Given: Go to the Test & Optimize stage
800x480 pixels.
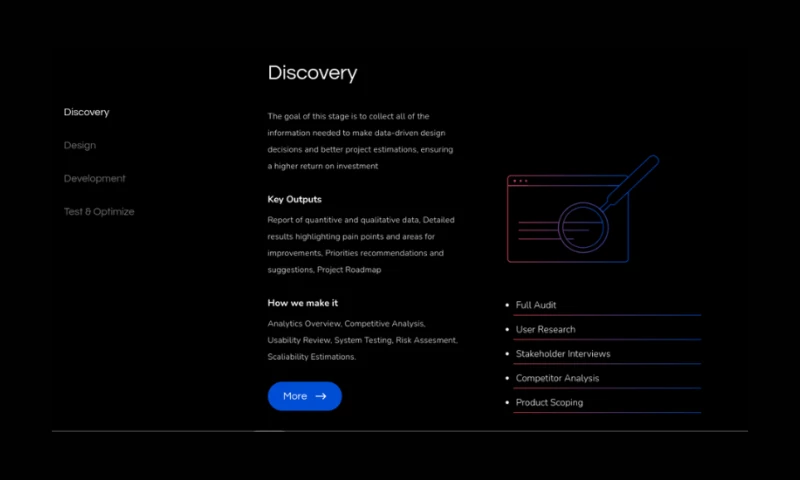Looking at the screenshot, I should pyautogui.click(x=99, y=211).
